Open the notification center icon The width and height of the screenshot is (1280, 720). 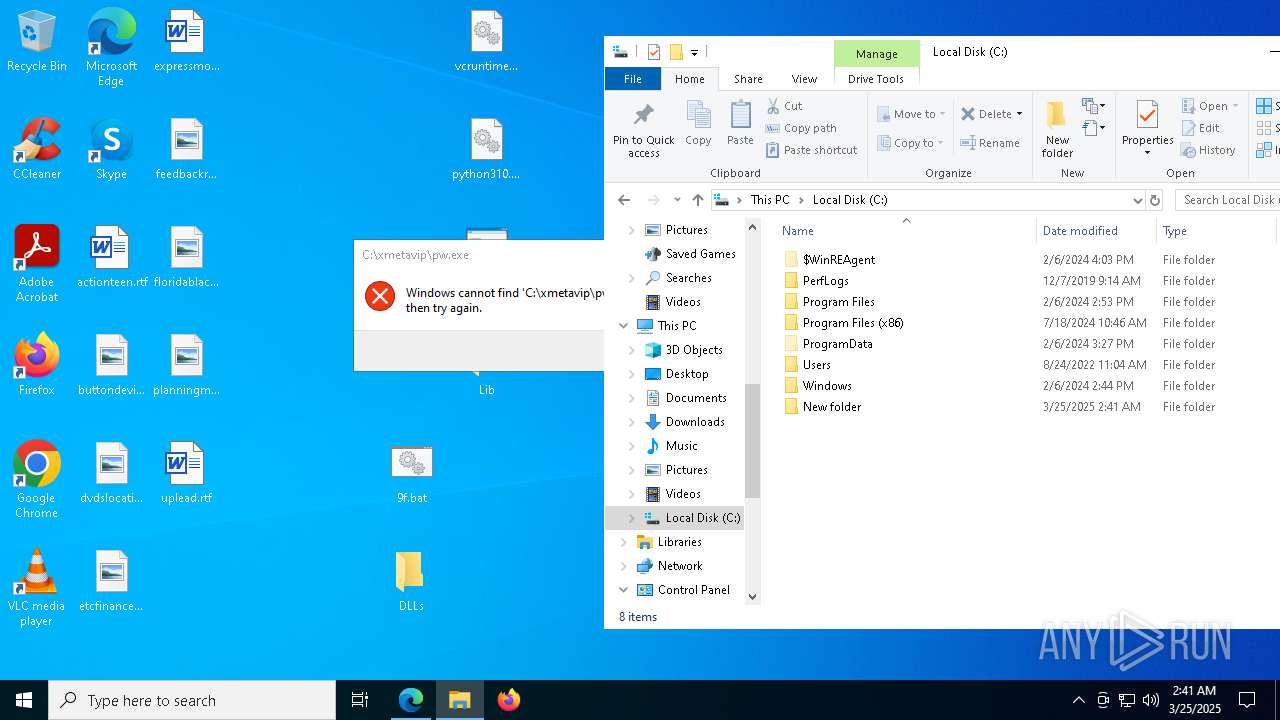1247,700
